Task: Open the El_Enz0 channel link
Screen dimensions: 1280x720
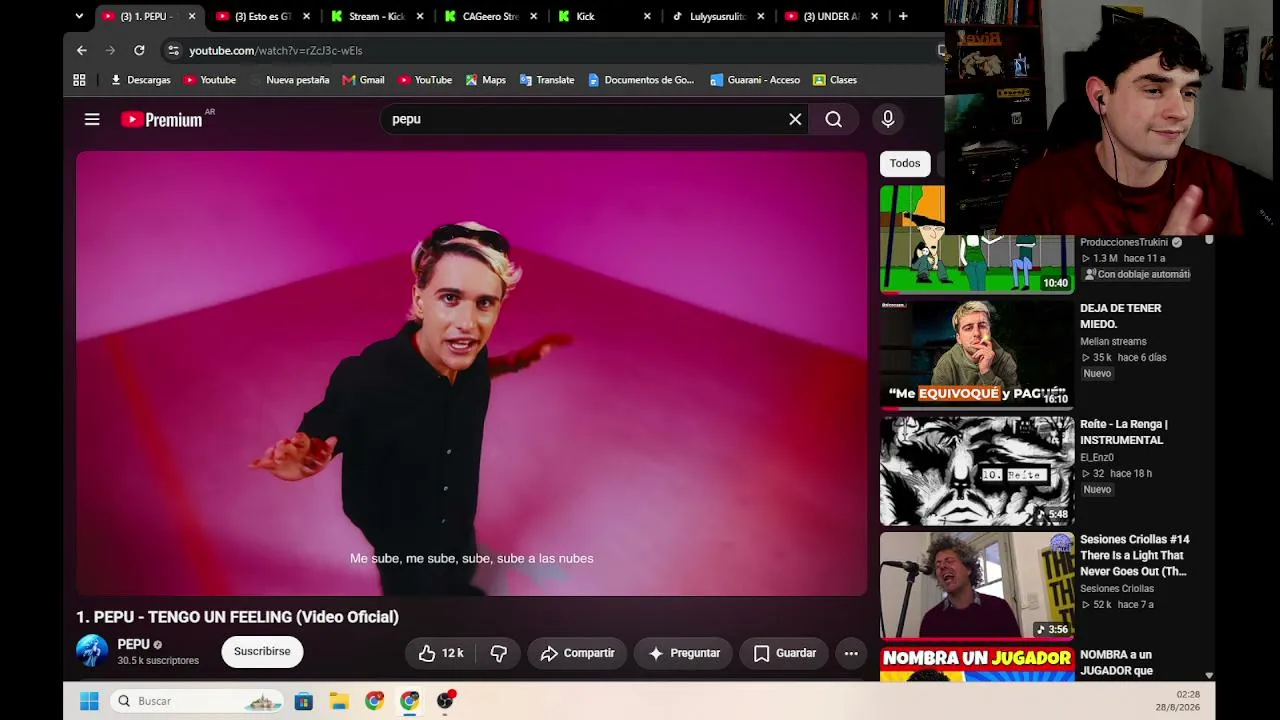Action: (x=1097, y=457)
